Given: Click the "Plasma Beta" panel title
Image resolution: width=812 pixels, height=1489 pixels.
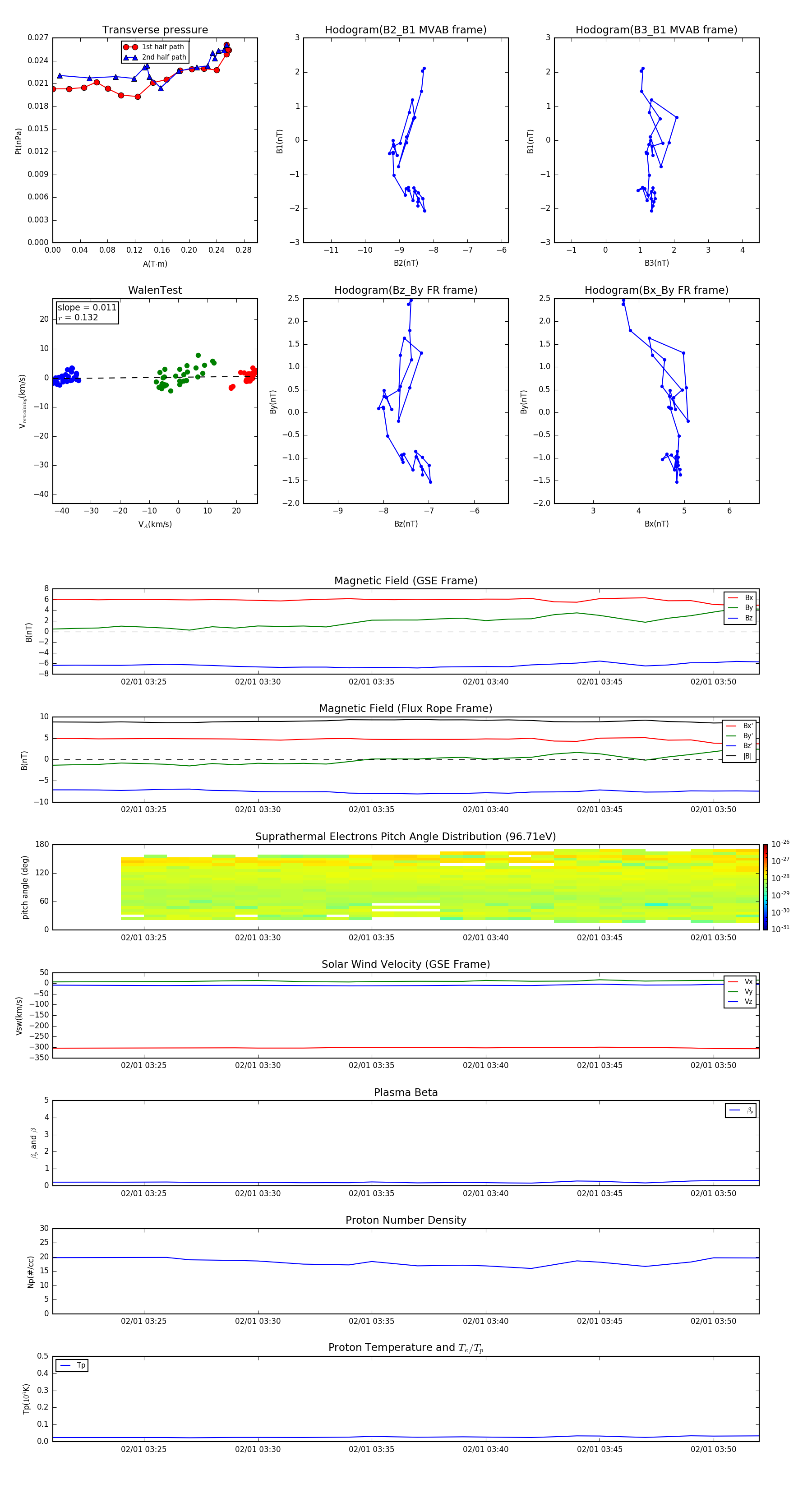Looking at the screenshot, I should (406, 1093).
